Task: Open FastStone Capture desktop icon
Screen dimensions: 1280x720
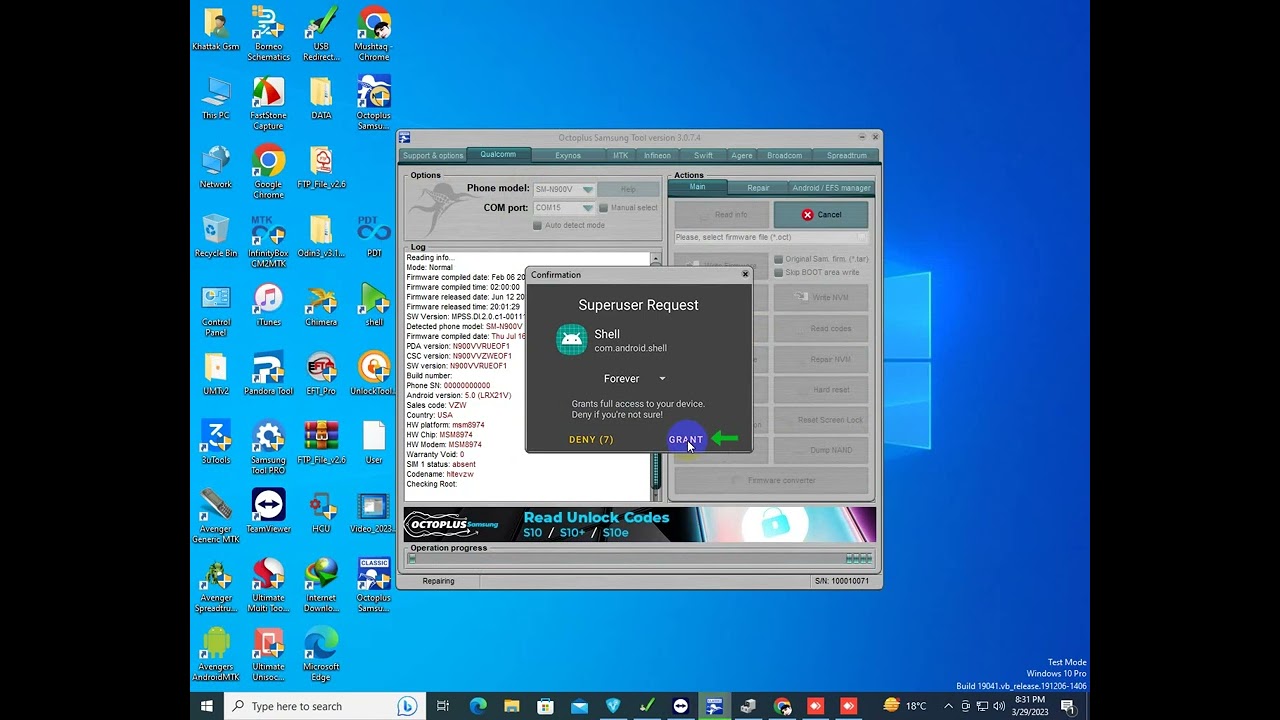Action: click(268, 103)
